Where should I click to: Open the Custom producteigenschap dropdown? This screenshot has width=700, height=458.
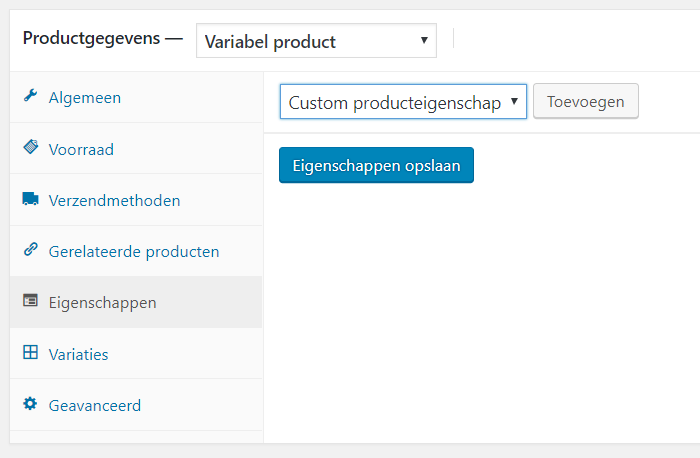click(403, 102)
